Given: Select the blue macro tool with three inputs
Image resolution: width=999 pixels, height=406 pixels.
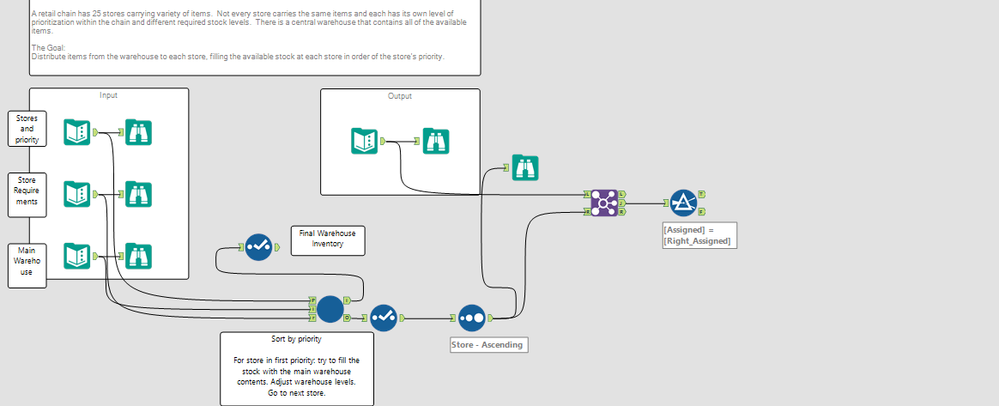Looking at the screenshot, I should 331,309.
